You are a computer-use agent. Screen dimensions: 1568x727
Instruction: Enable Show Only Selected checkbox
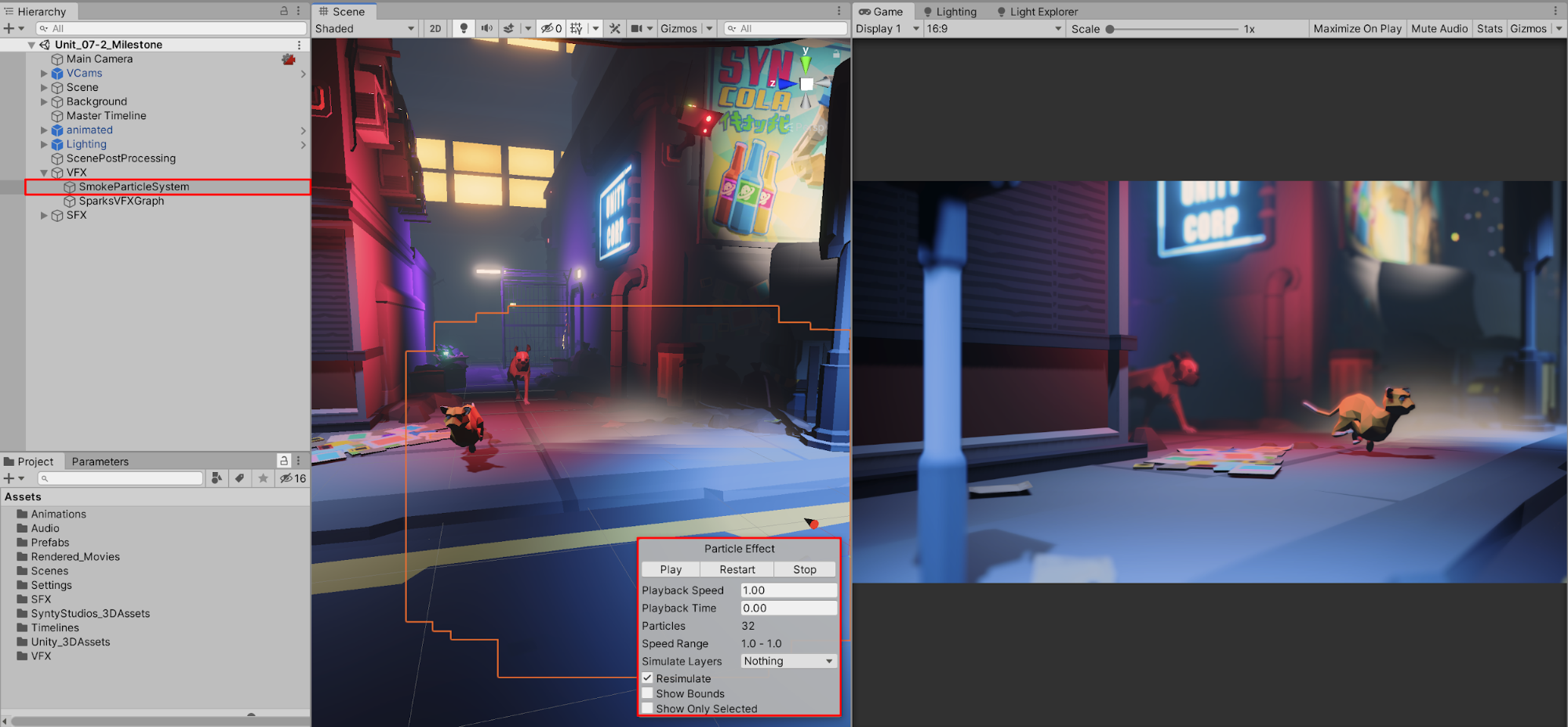coord(648,708)
